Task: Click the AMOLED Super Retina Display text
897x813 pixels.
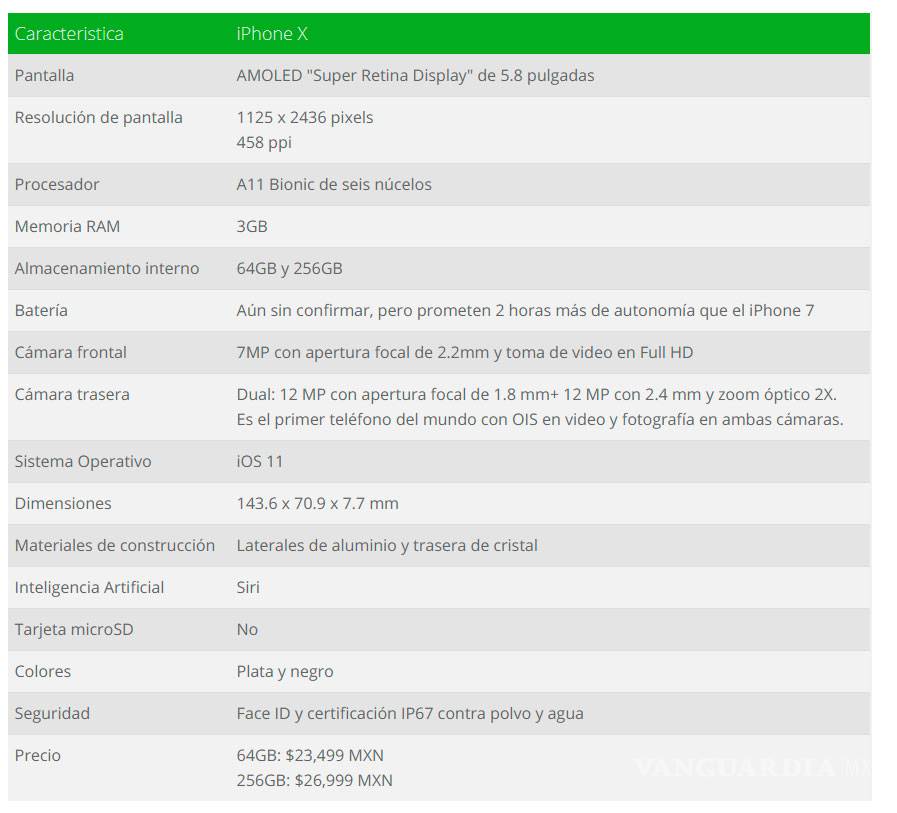Action: pyautogui.click(x=415, y=75)
